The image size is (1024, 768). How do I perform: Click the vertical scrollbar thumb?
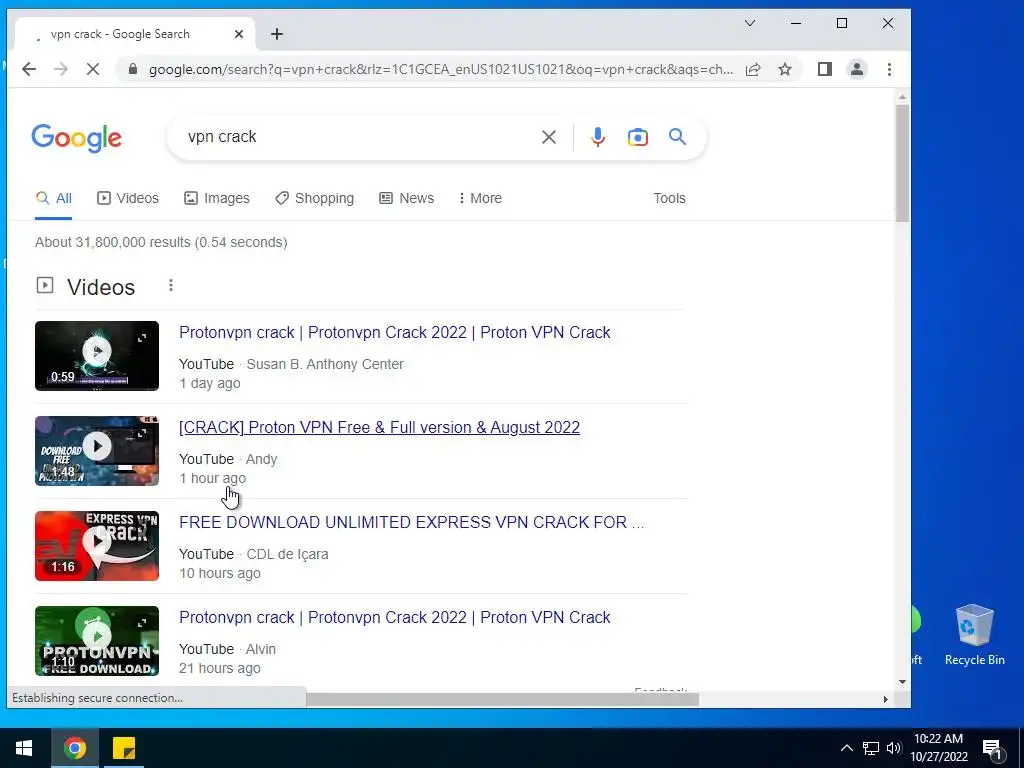(x=902, y=163)
